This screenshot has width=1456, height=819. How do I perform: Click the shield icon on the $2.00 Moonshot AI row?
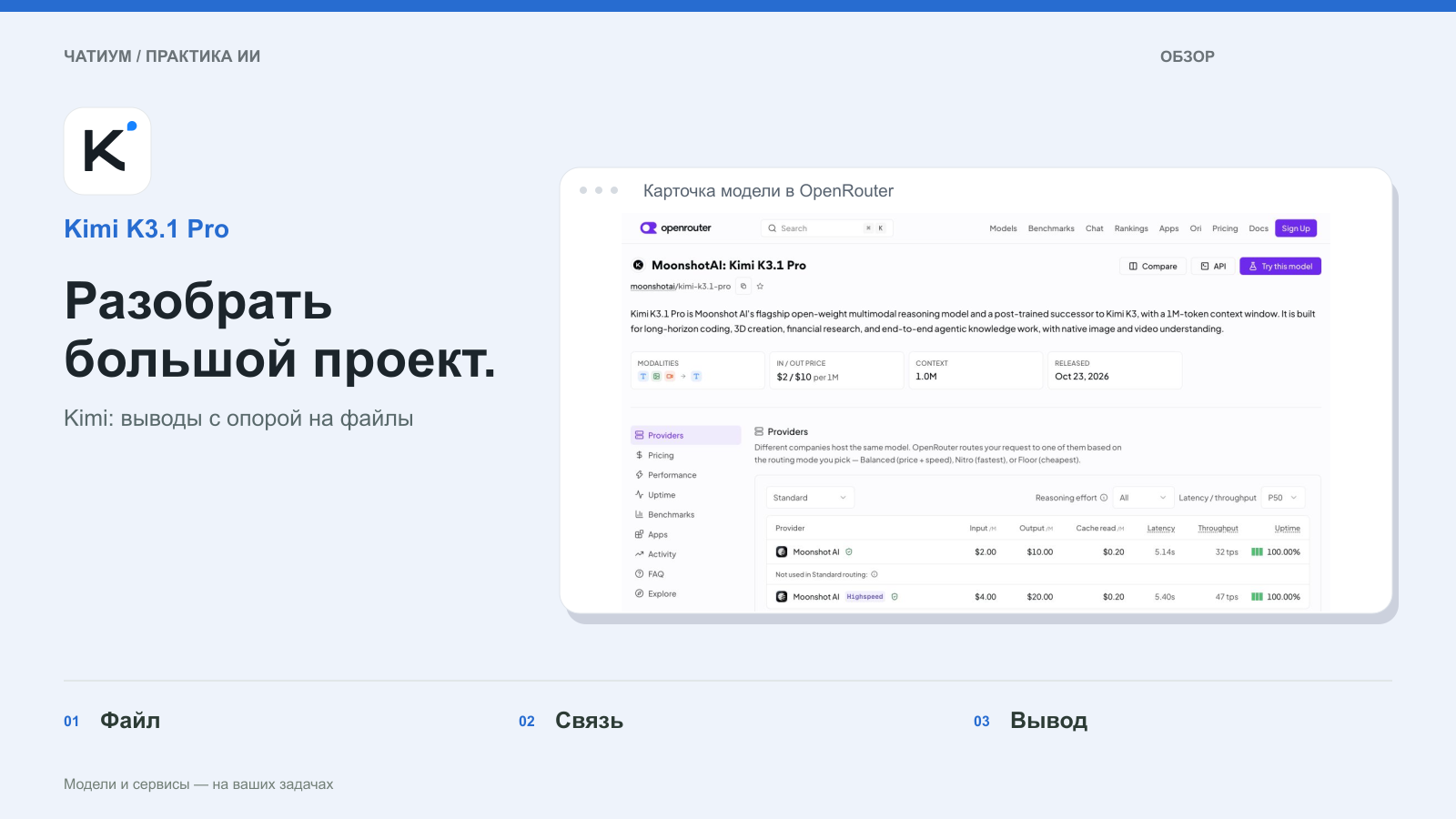849,552
